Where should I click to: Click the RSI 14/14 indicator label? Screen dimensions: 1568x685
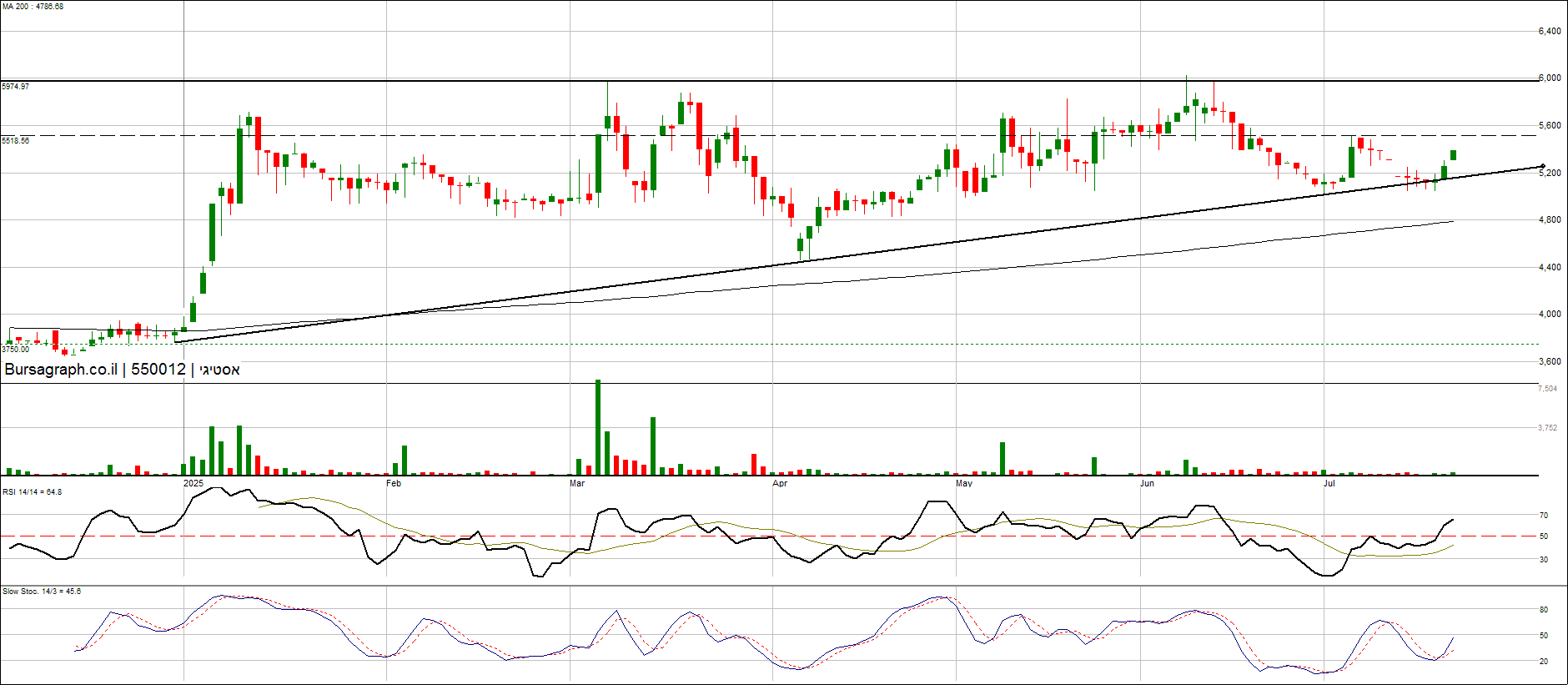[x=32, y=492]
